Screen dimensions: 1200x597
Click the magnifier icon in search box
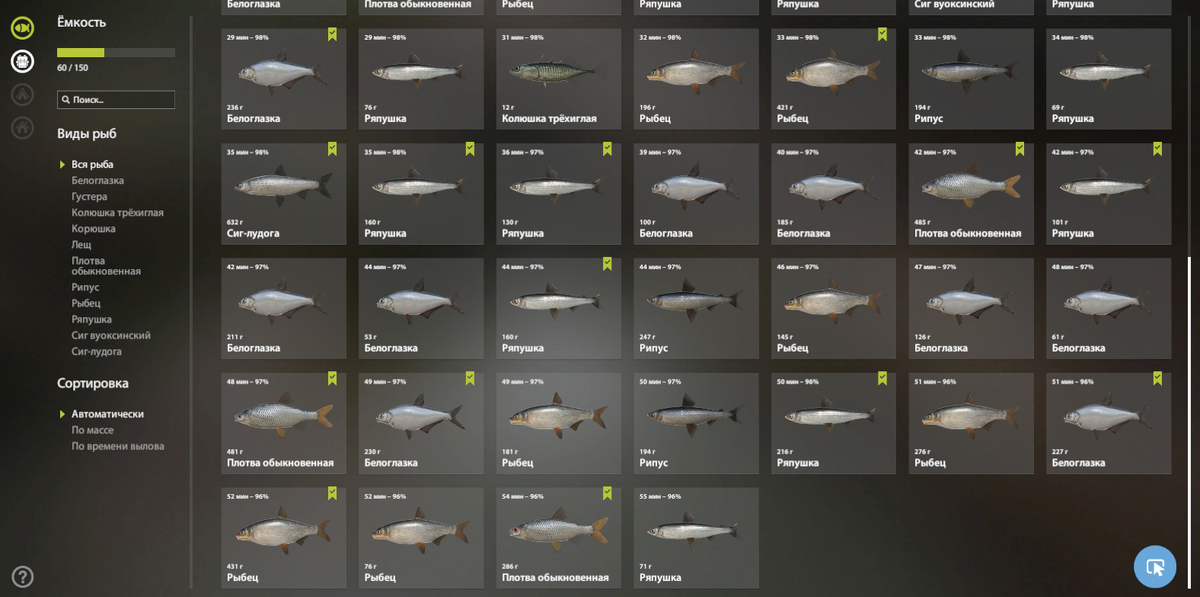click(66, 100)
